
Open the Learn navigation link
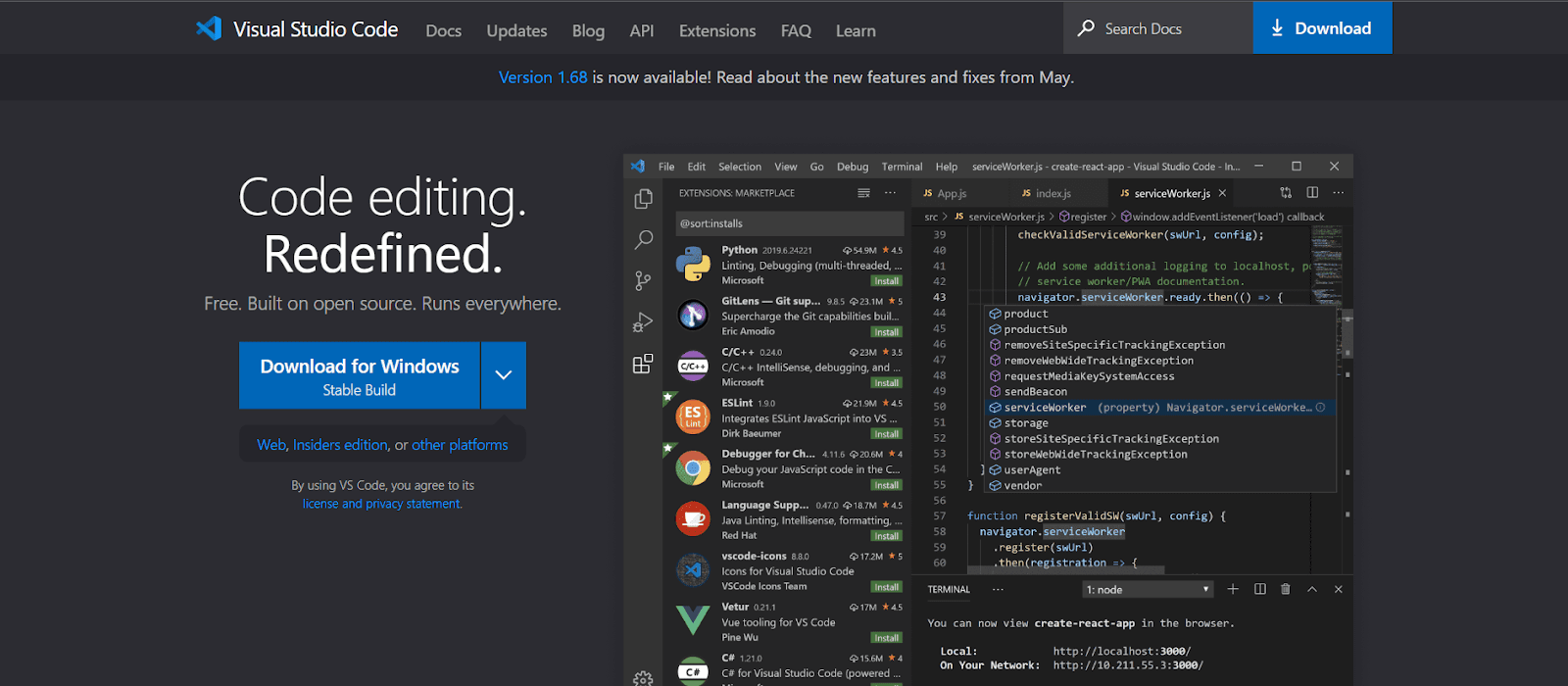[856, 30]
